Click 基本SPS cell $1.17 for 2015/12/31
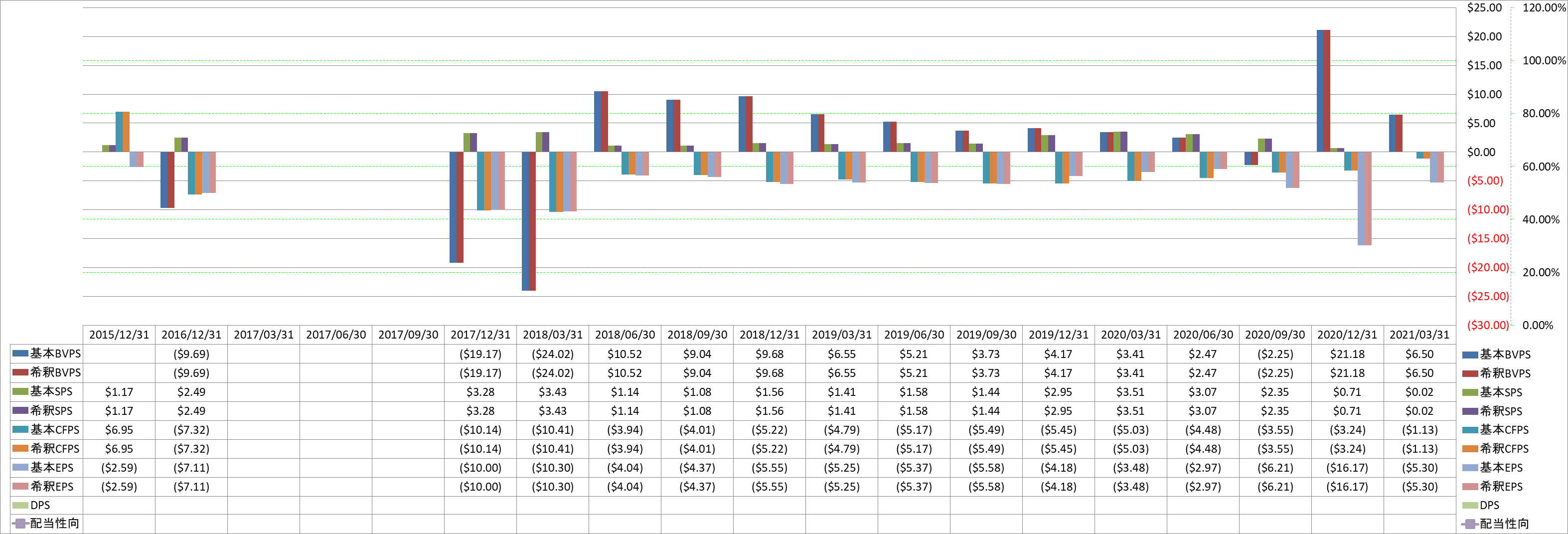1568x534 pixels. [119, 392]
